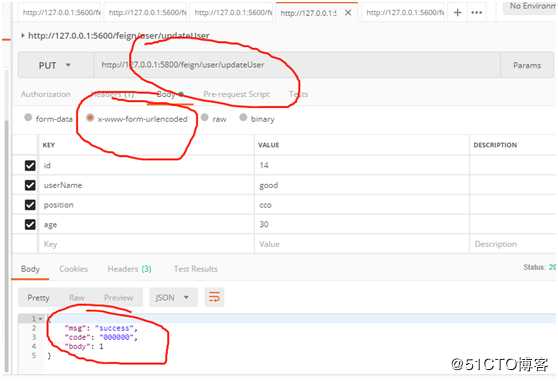This screenshot has height=381, width=558.
Task: Open a new request tab with plus icon
Action: [458, 12]
